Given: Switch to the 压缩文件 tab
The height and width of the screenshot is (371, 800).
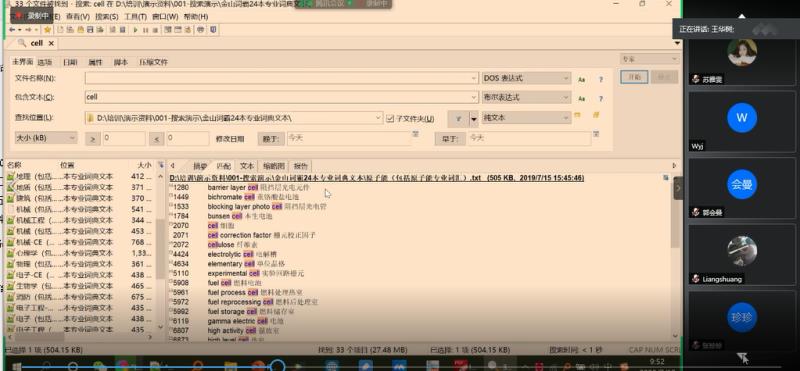Looking at the screenshot, I should [x=154, y=62].
